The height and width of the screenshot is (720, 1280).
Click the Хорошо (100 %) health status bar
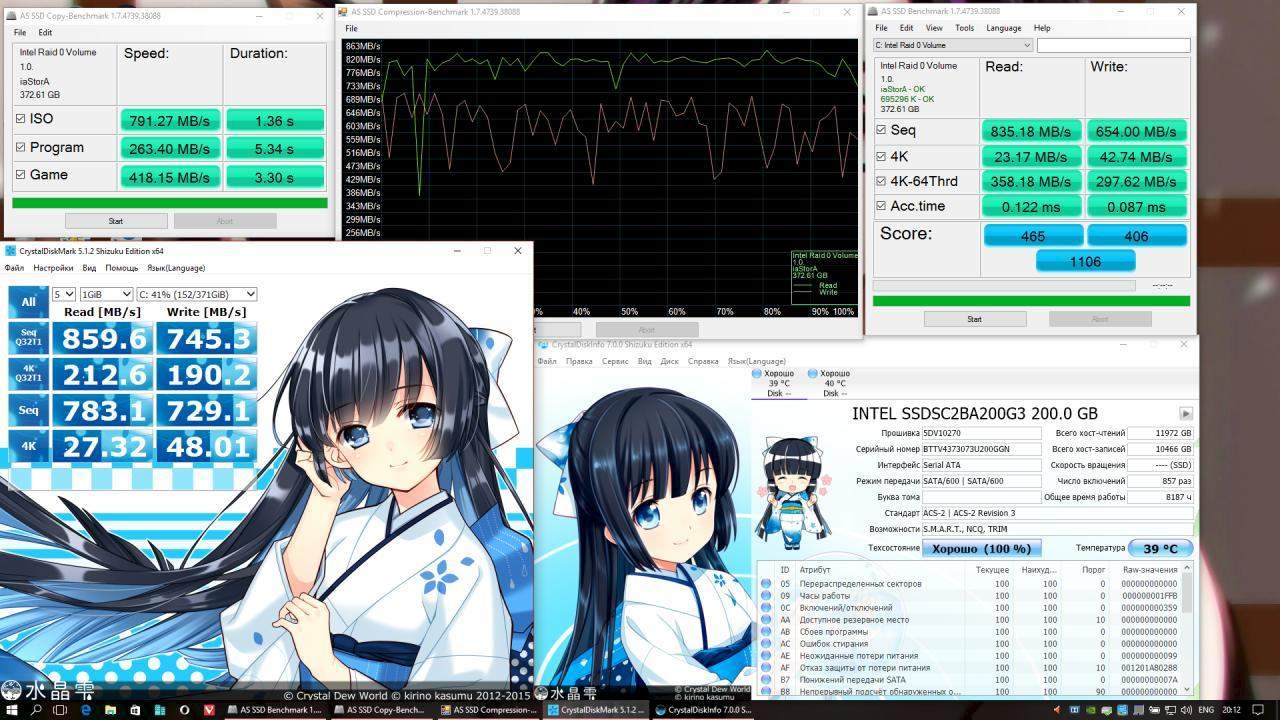click(981, 548)
